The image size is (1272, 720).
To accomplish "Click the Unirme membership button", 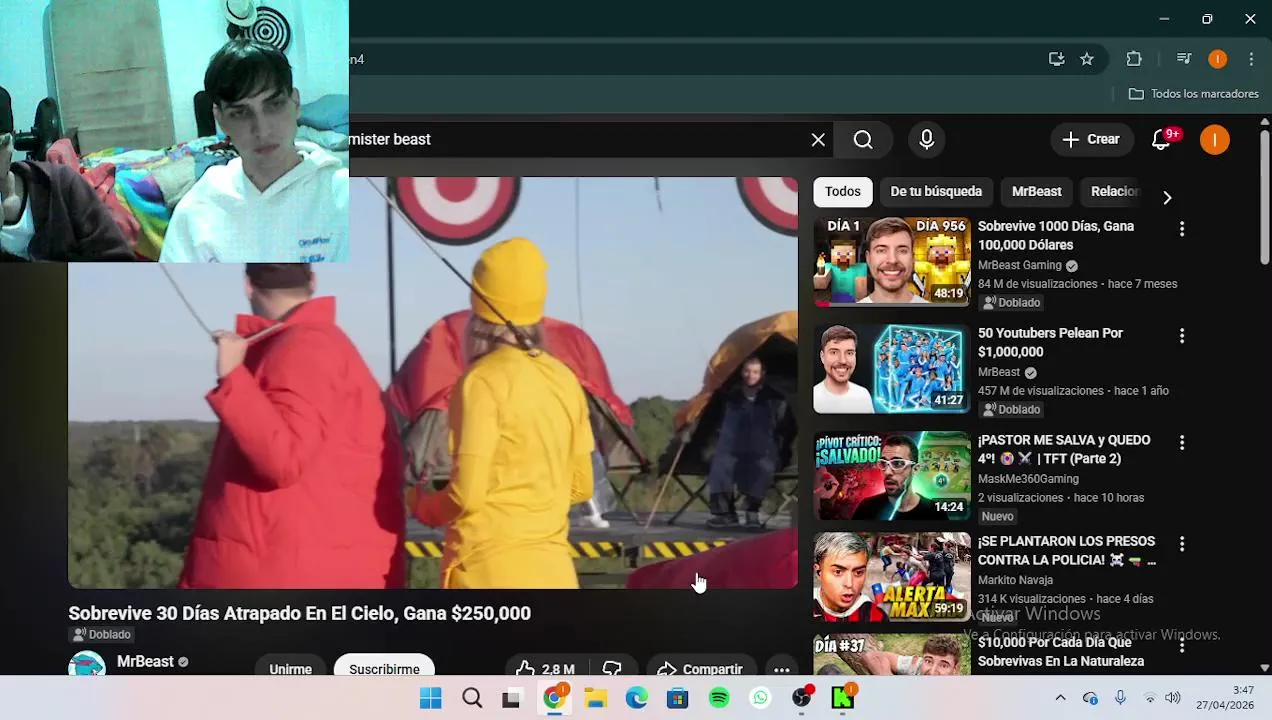I will (x=290, y=666).
